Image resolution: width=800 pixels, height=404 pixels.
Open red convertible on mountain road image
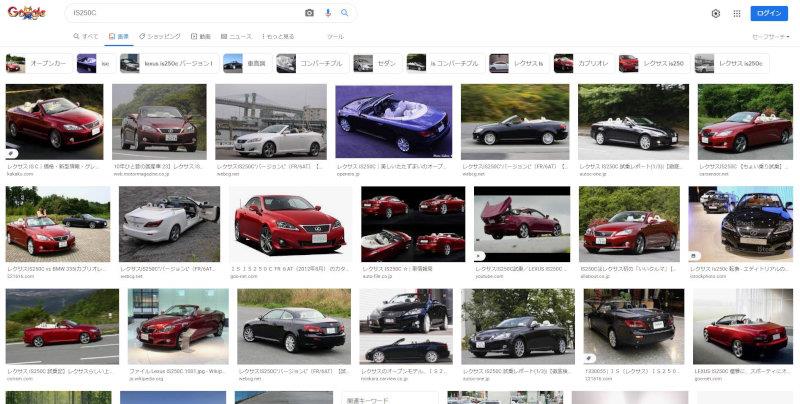[62, 326]
